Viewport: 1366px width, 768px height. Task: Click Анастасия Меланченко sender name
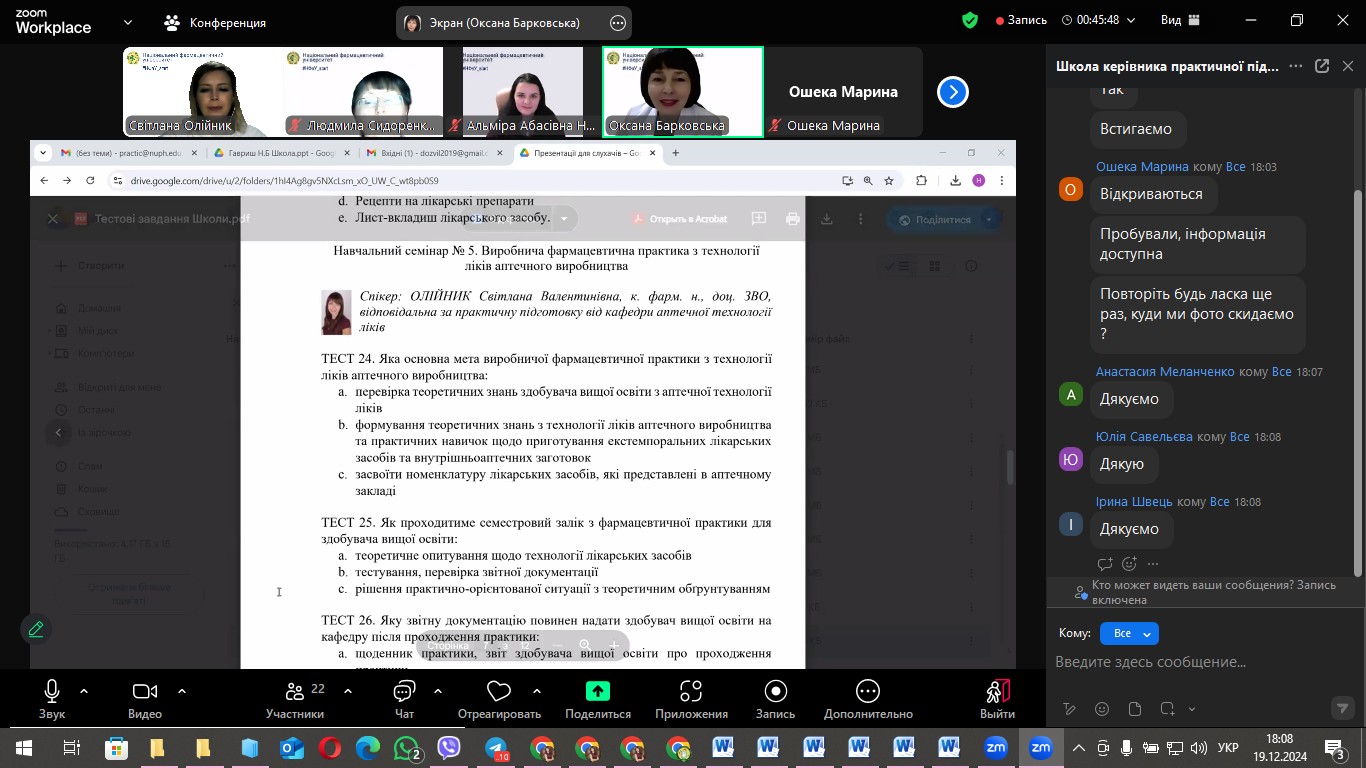pyautogui.click(x=1165, y=372)
